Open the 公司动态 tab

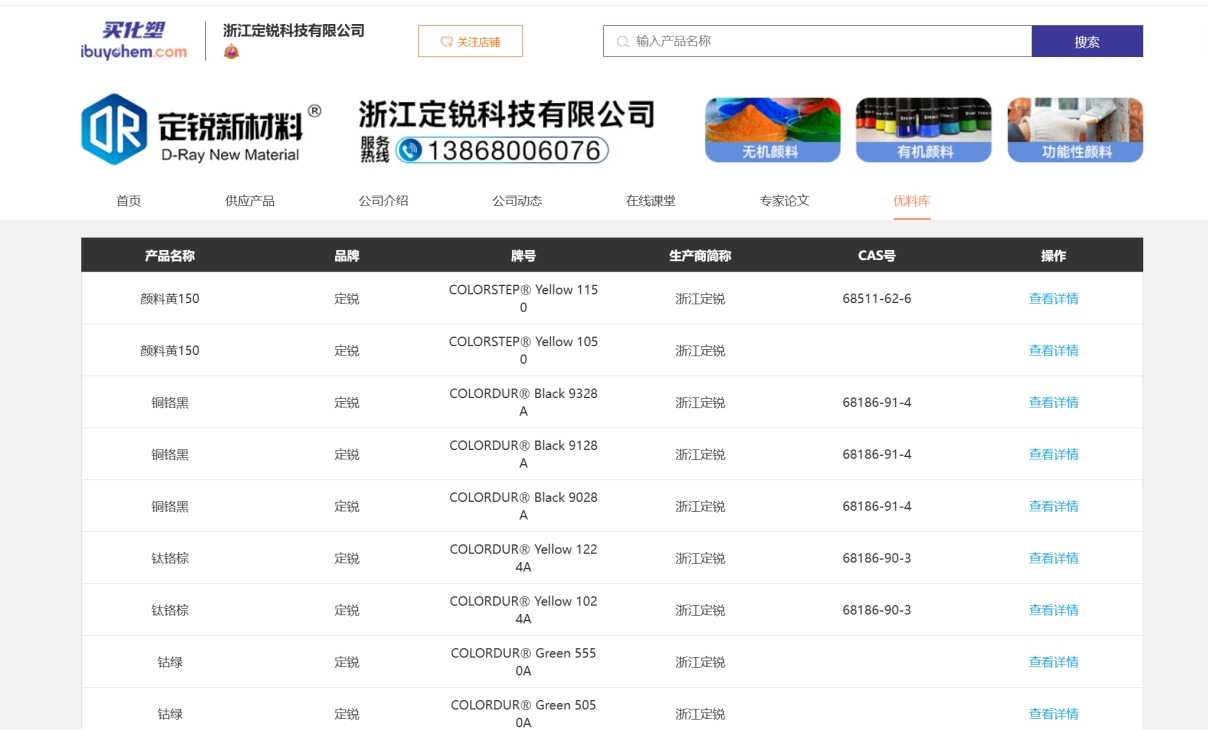tap(517, 201)
